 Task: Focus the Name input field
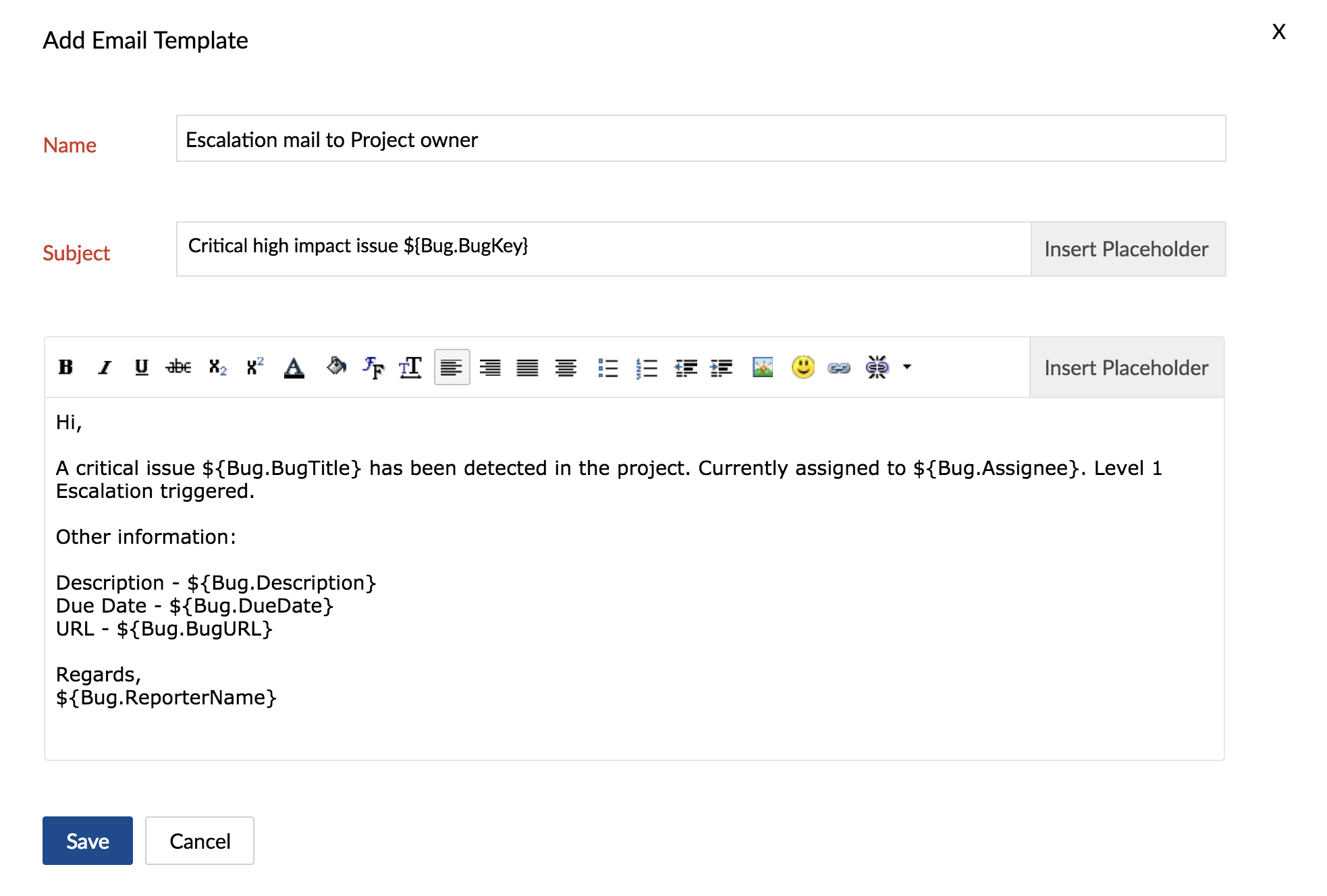point(701,138)
